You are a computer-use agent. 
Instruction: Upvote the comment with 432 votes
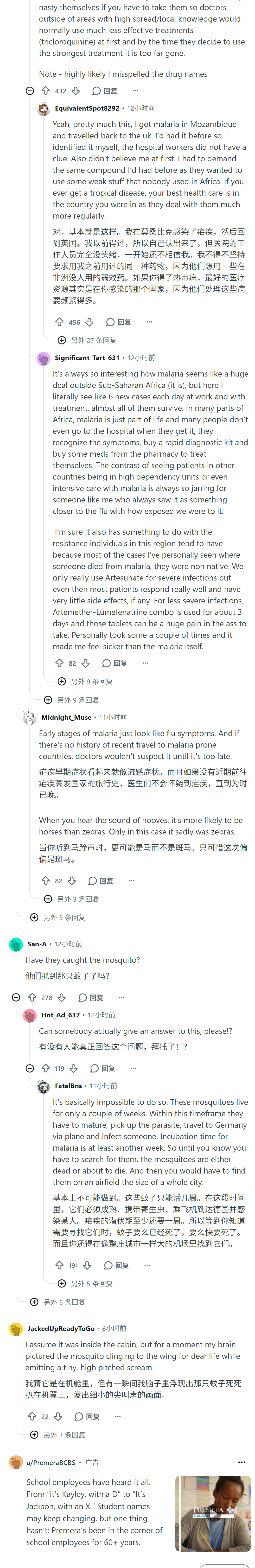click(x=46, y=91)
